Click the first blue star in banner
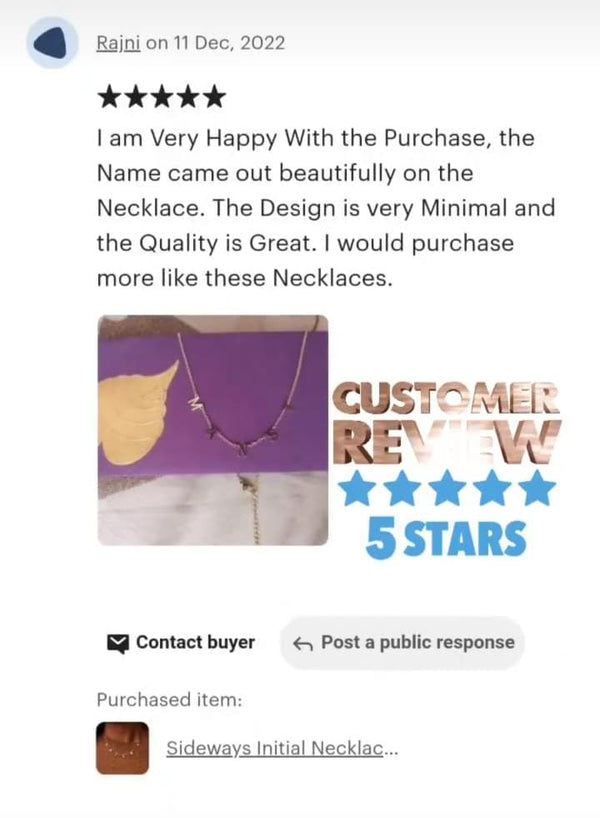Viewport: 600px width, 818px height. point(358,488)
